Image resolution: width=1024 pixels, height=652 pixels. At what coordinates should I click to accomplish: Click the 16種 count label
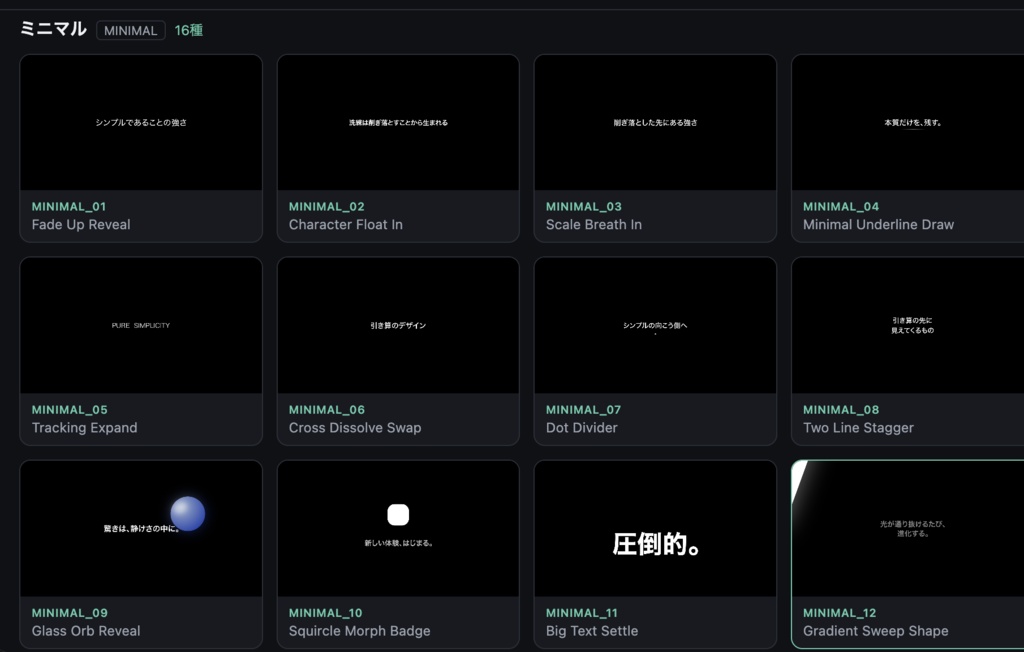pos(189,31)
